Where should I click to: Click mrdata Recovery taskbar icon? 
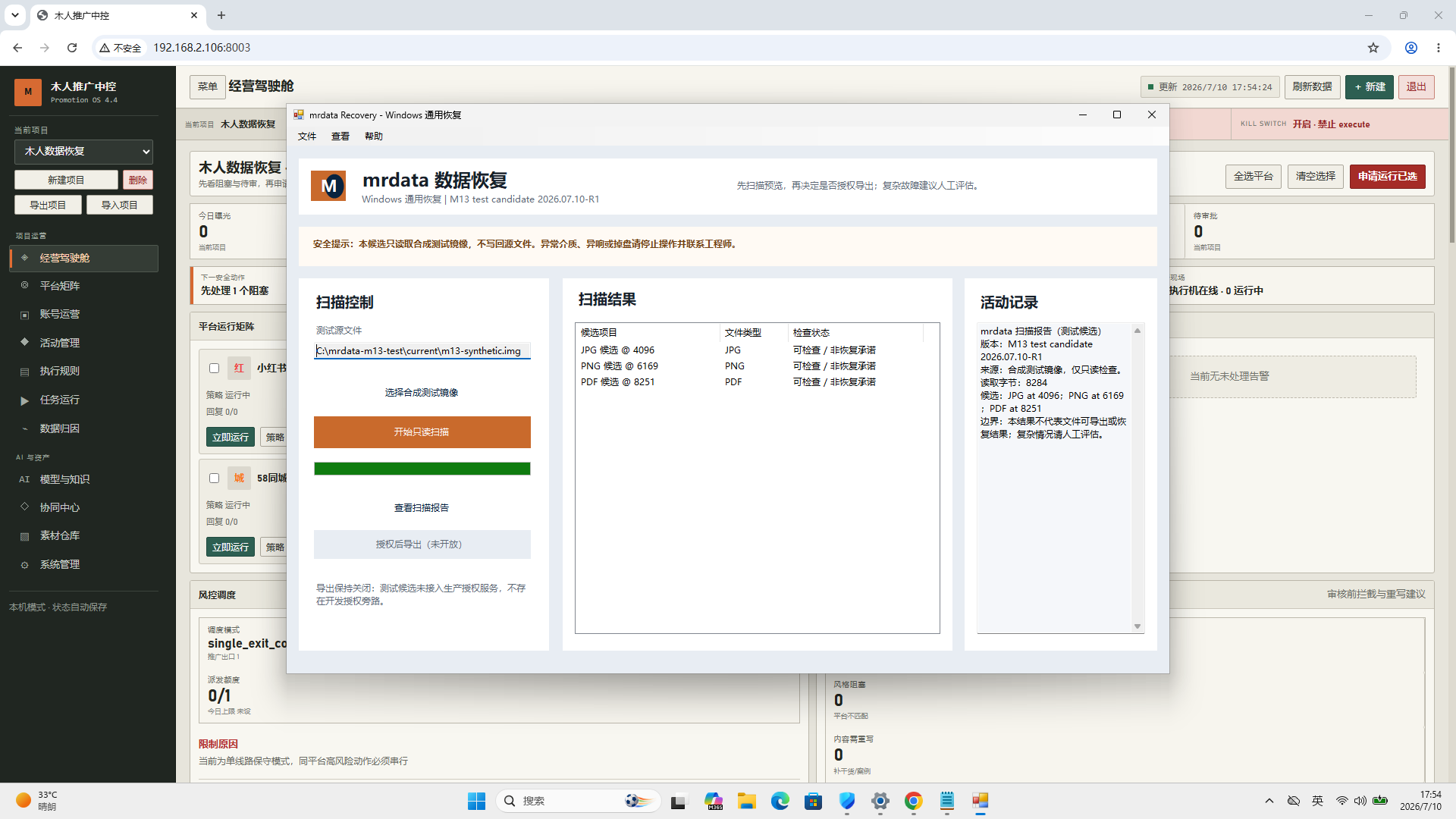tap(981, 801)
